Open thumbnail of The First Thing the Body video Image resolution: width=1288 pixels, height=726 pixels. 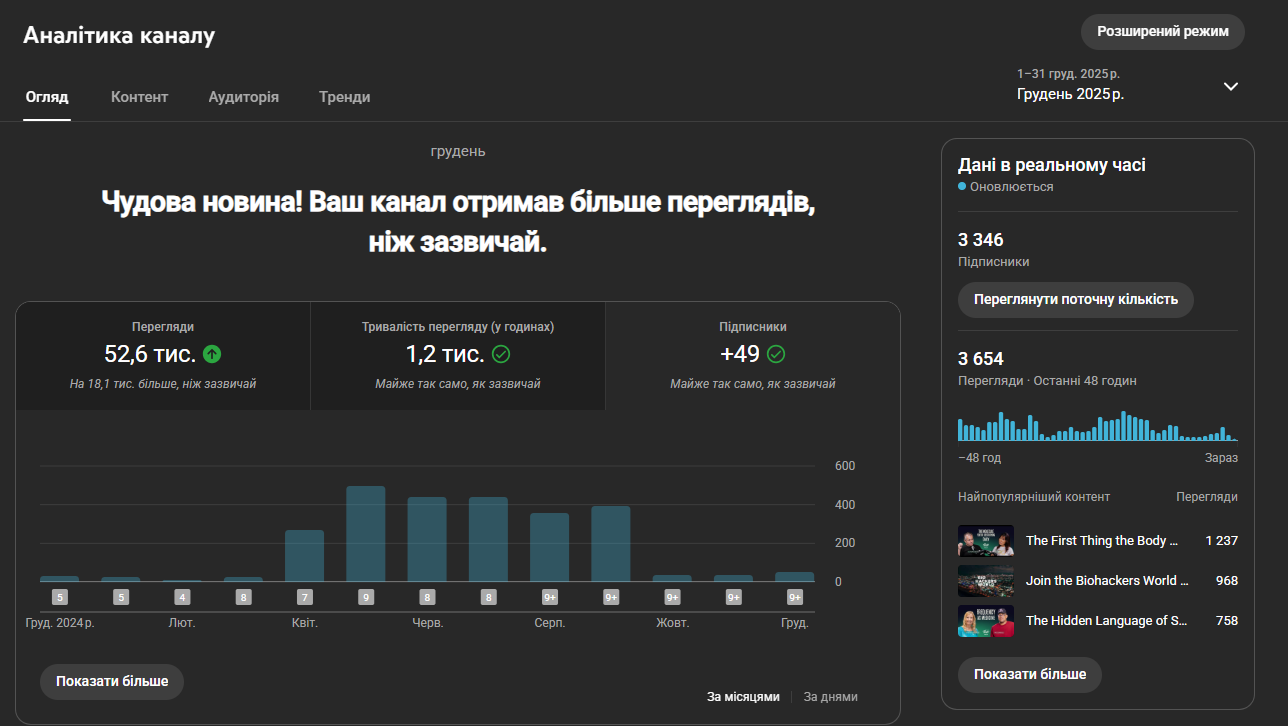[986, 541]
